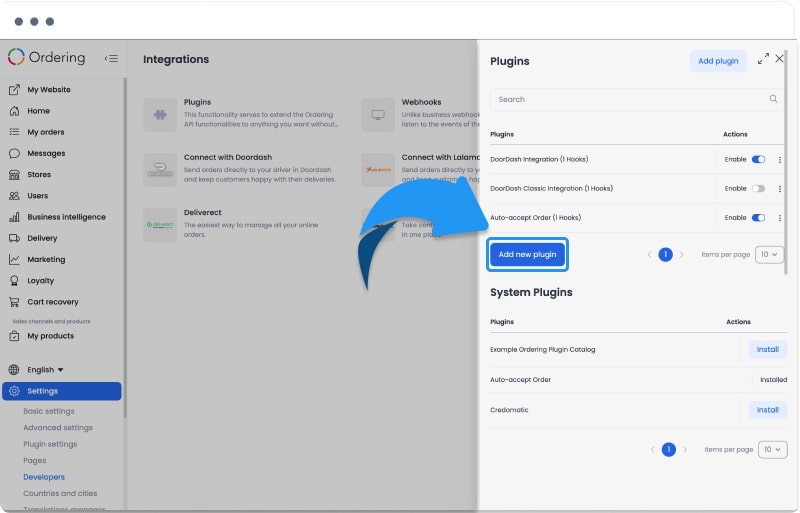Go to previous page in Plugins list
Screen dimensions: 800x513
[649, 254]
